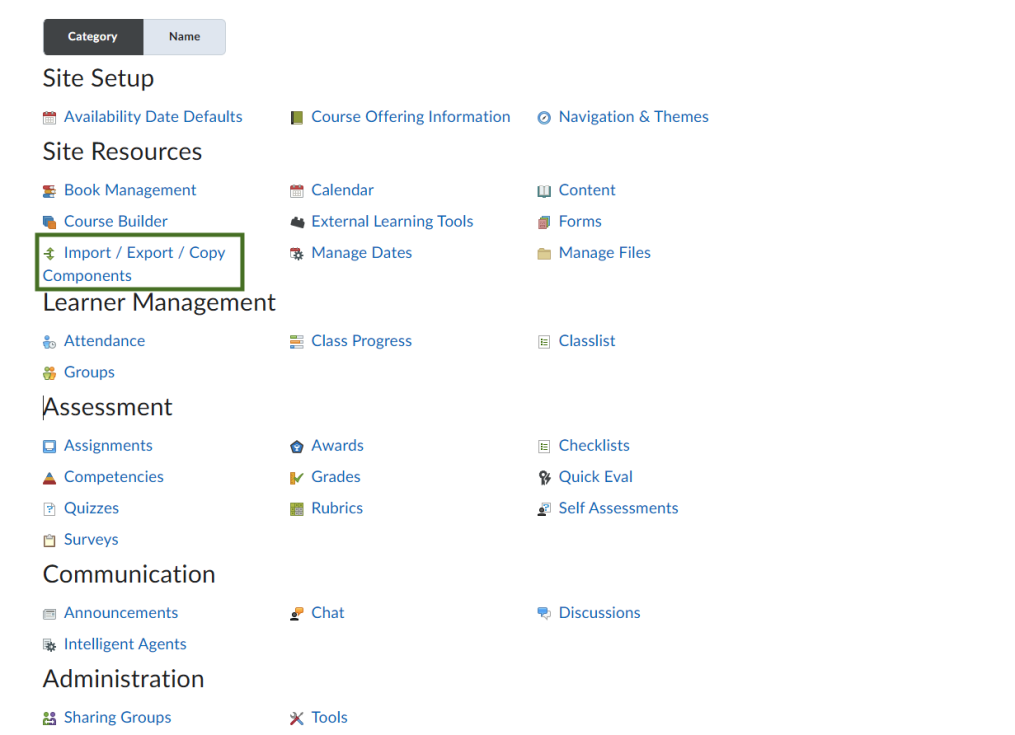Click the Import / Export arrows icon
Image resolution: width=1015 pixels, height=735 pixels.
tap(49, 253)
